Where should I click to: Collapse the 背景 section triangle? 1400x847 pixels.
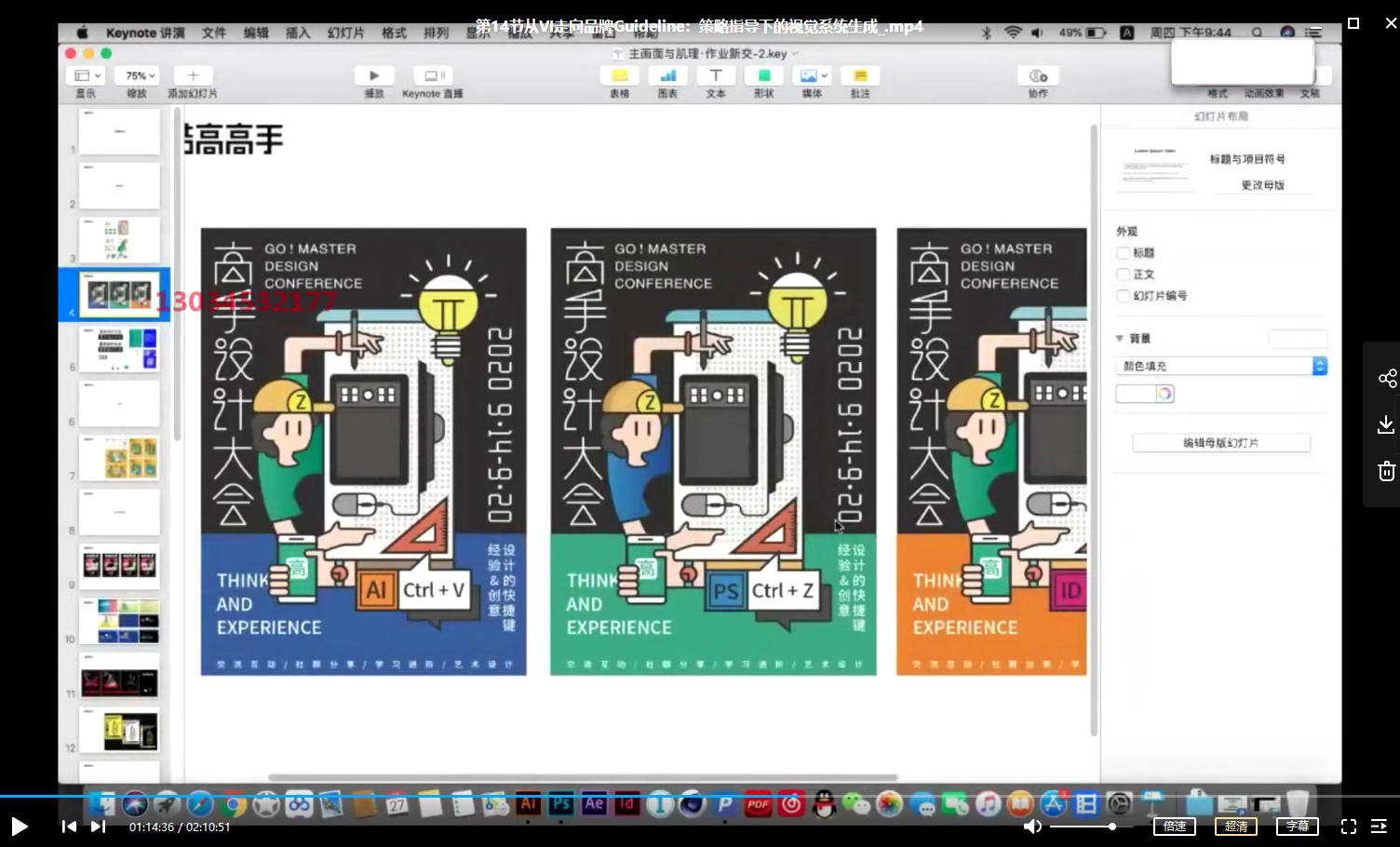(x=1120, y=339)
